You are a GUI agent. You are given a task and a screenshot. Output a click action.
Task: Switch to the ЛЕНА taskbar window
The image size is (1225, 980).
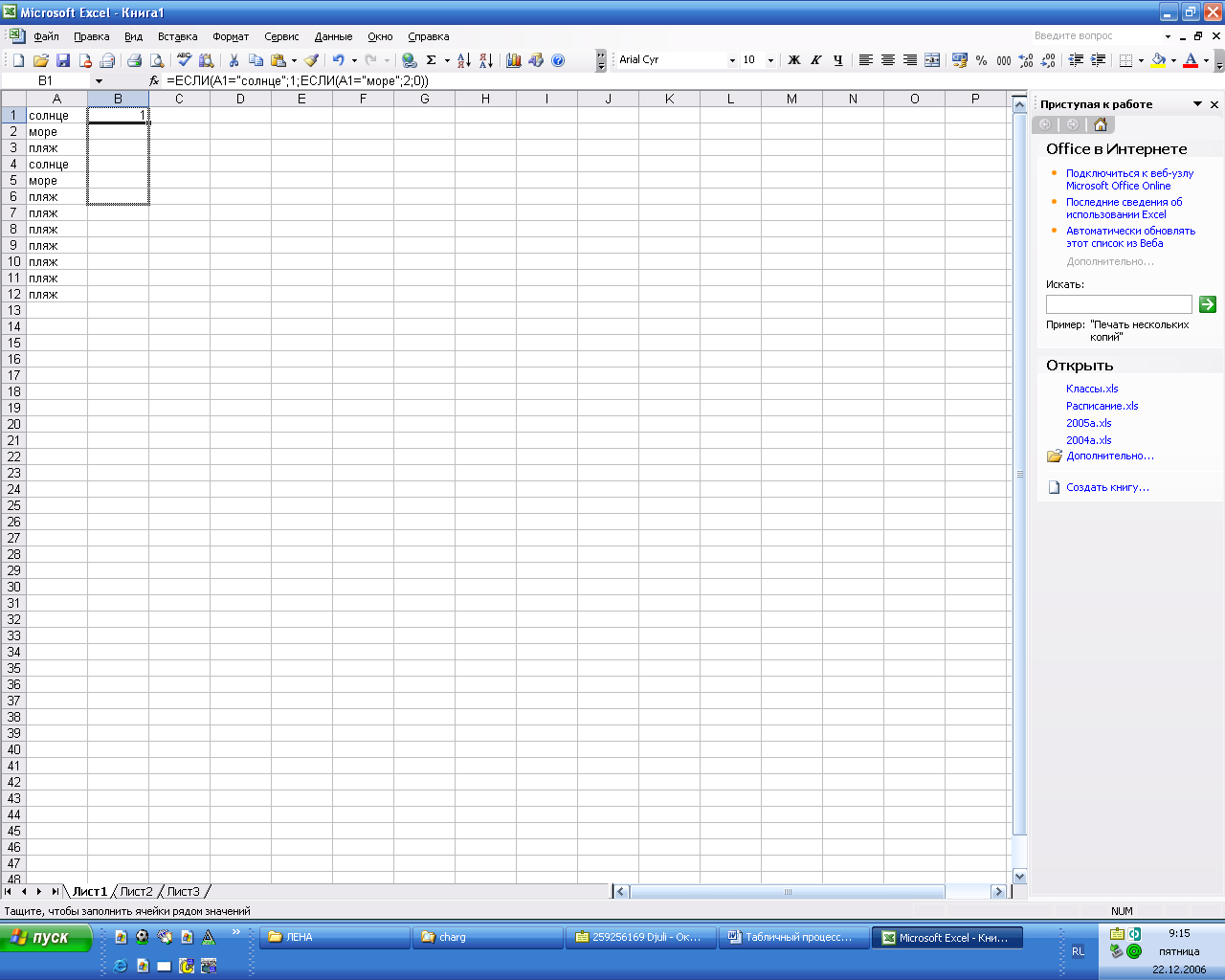click(334, 938)
